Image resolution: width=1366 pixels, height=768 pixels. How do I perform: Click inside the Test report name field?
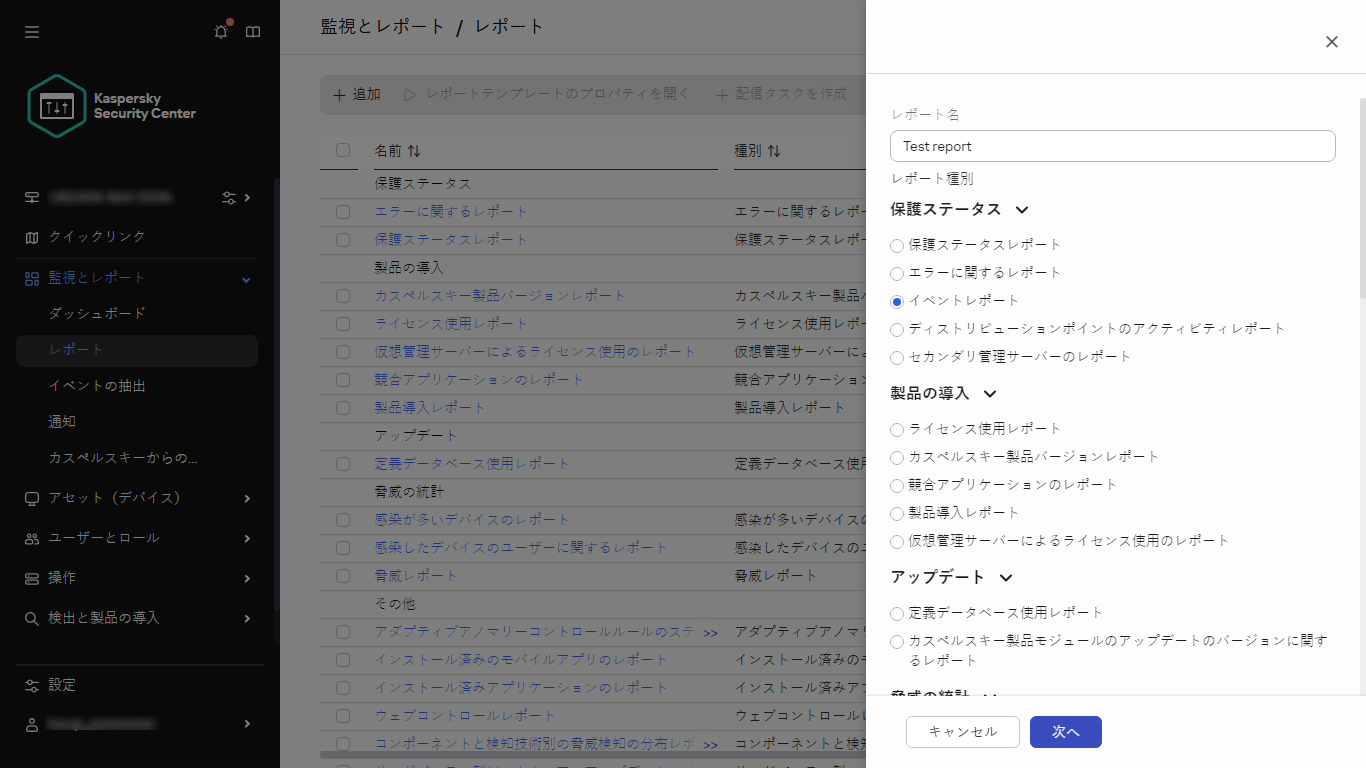pos(1112,146)
